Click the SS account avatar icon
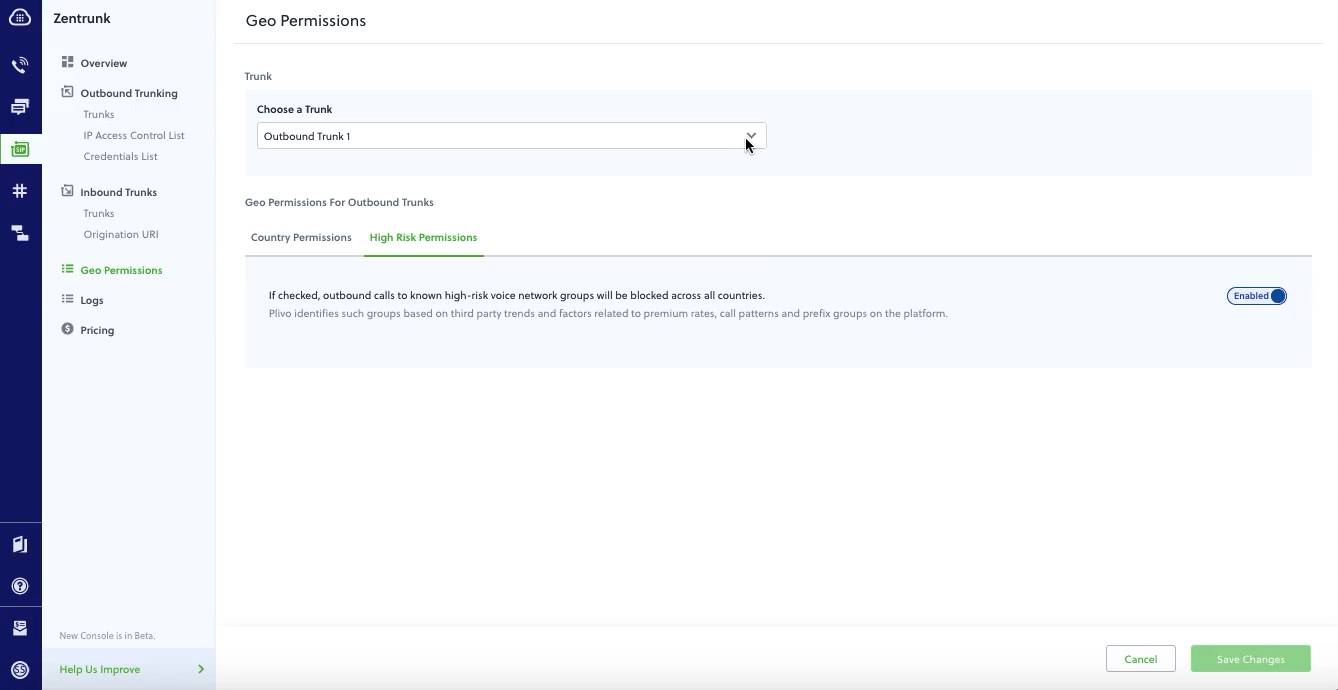This screenshot has width=1338, height=690. pos(20,670)
